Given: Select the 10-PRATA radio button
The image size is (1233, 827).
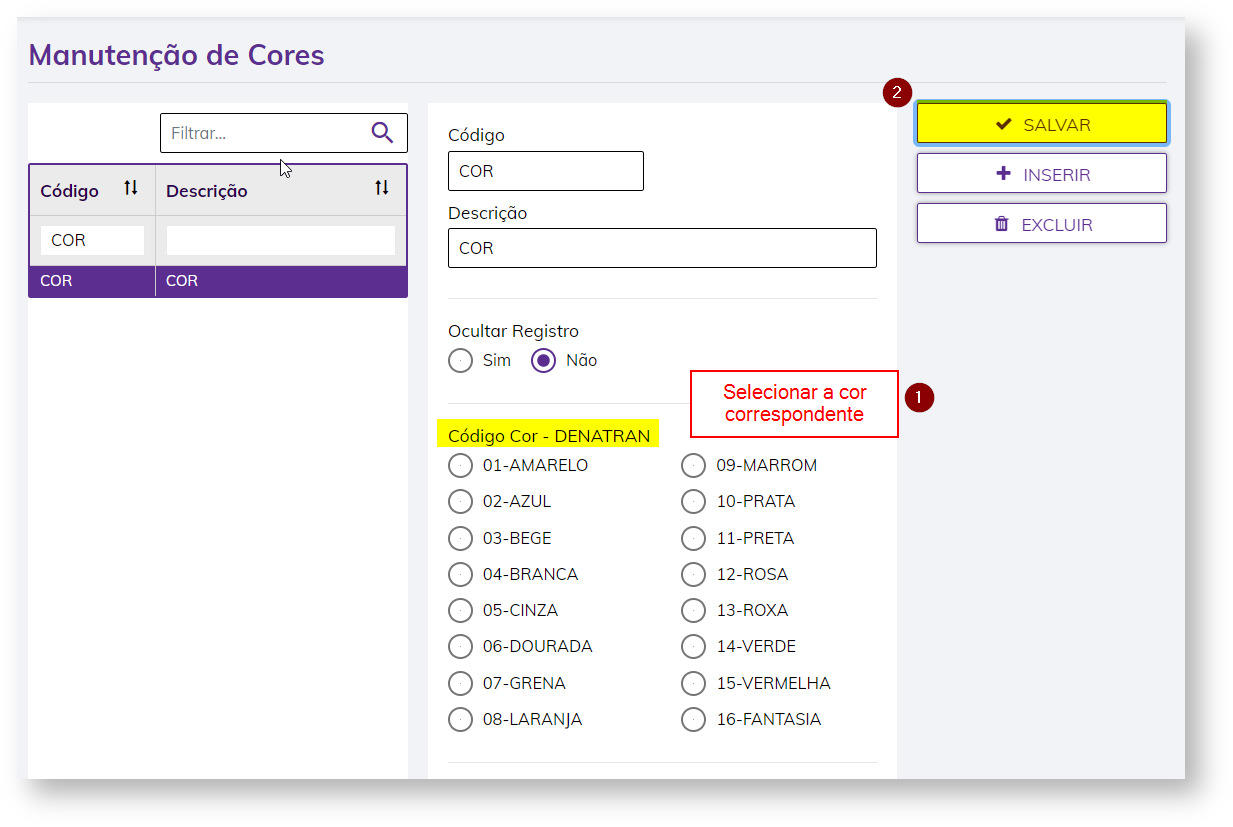Looking at the screenshot, I should pyautogui.click(x=694, y=502).
